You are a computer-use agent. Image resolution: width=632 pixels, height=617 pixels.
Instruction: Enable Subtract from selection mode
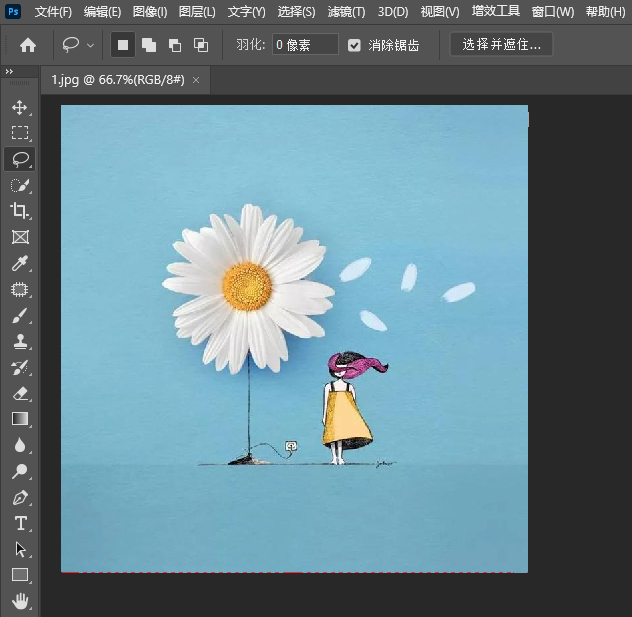pos(174,45)
